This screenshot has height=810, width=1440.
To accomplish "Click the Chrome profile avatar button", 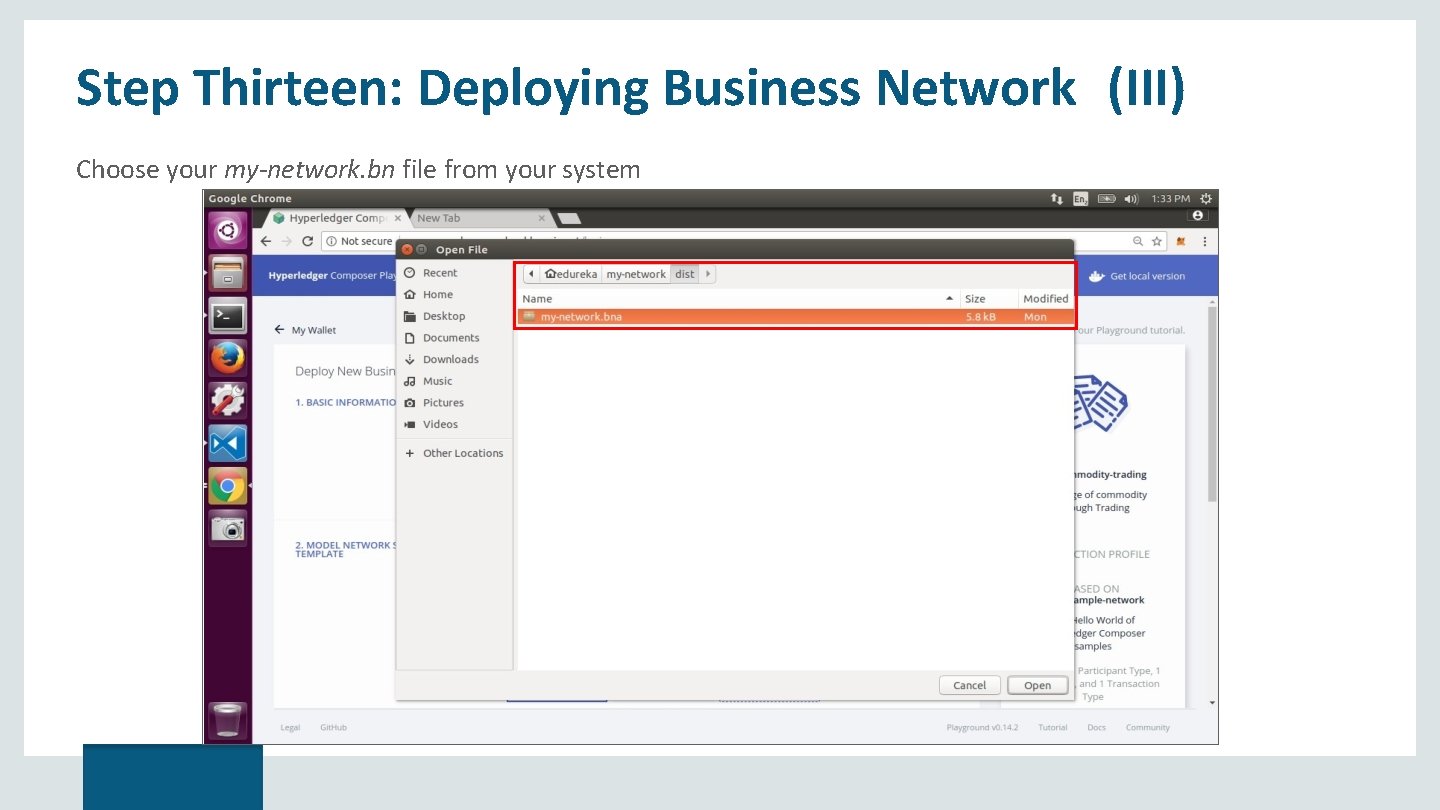I will click(1199, 216).
